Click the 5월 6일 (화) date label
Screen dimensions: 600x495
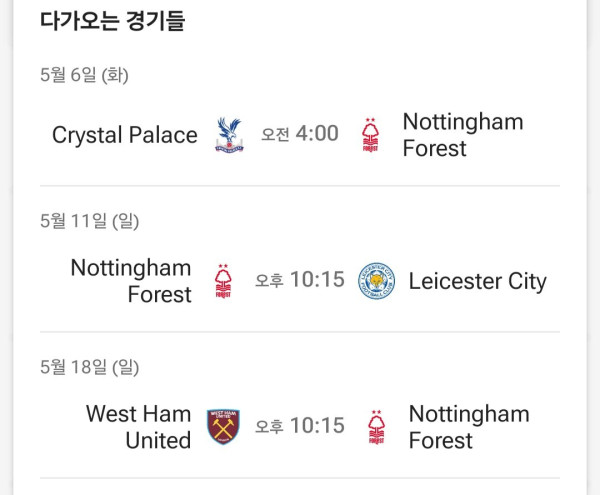click(84, 75)
